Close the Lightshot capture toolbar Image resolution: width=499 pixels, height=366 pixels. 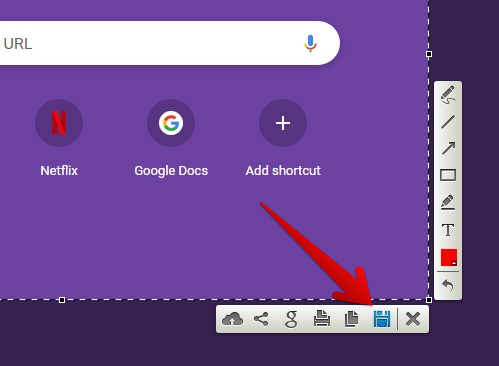point(413,319)
